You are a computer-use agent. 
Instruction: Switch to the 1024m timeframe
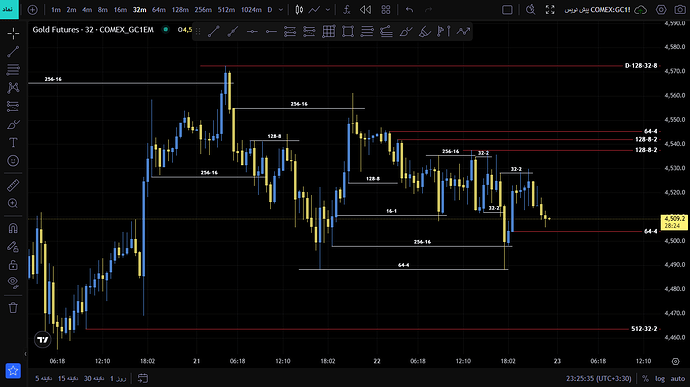click(x=251, y=10)
